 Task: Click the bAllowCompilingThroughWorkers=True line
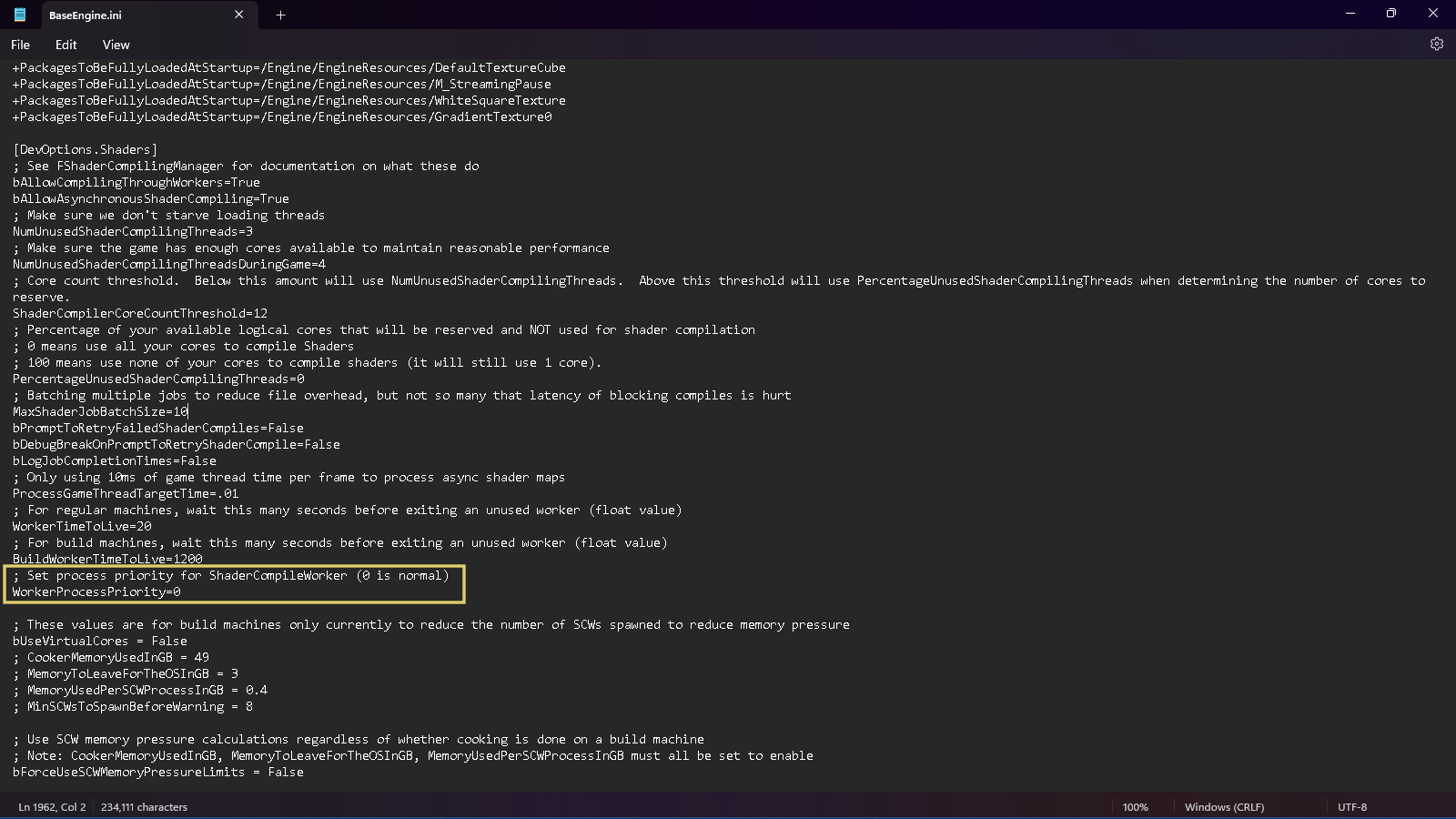point(136,182)
